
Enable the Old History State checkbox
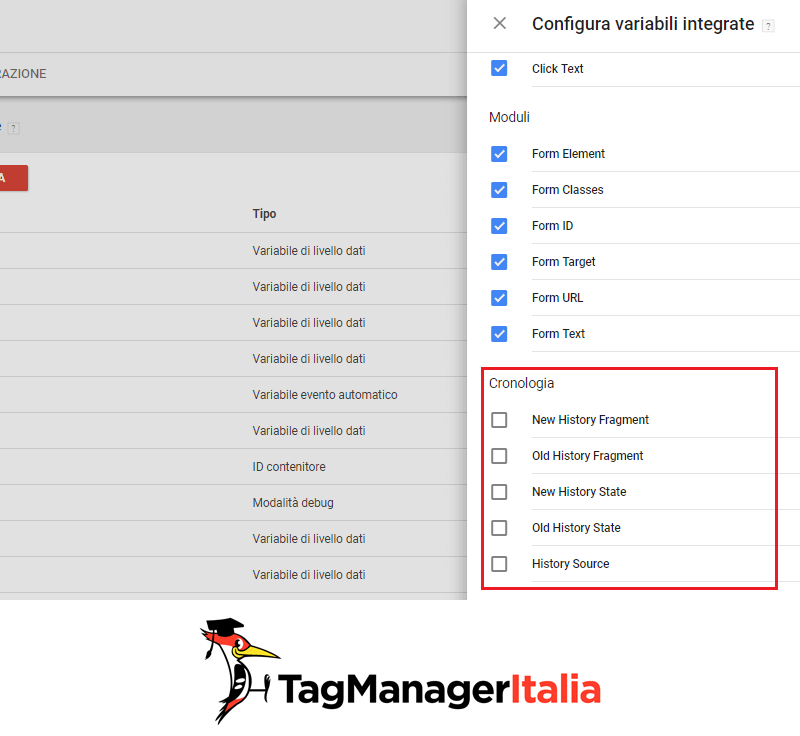[x=499, y=528]
